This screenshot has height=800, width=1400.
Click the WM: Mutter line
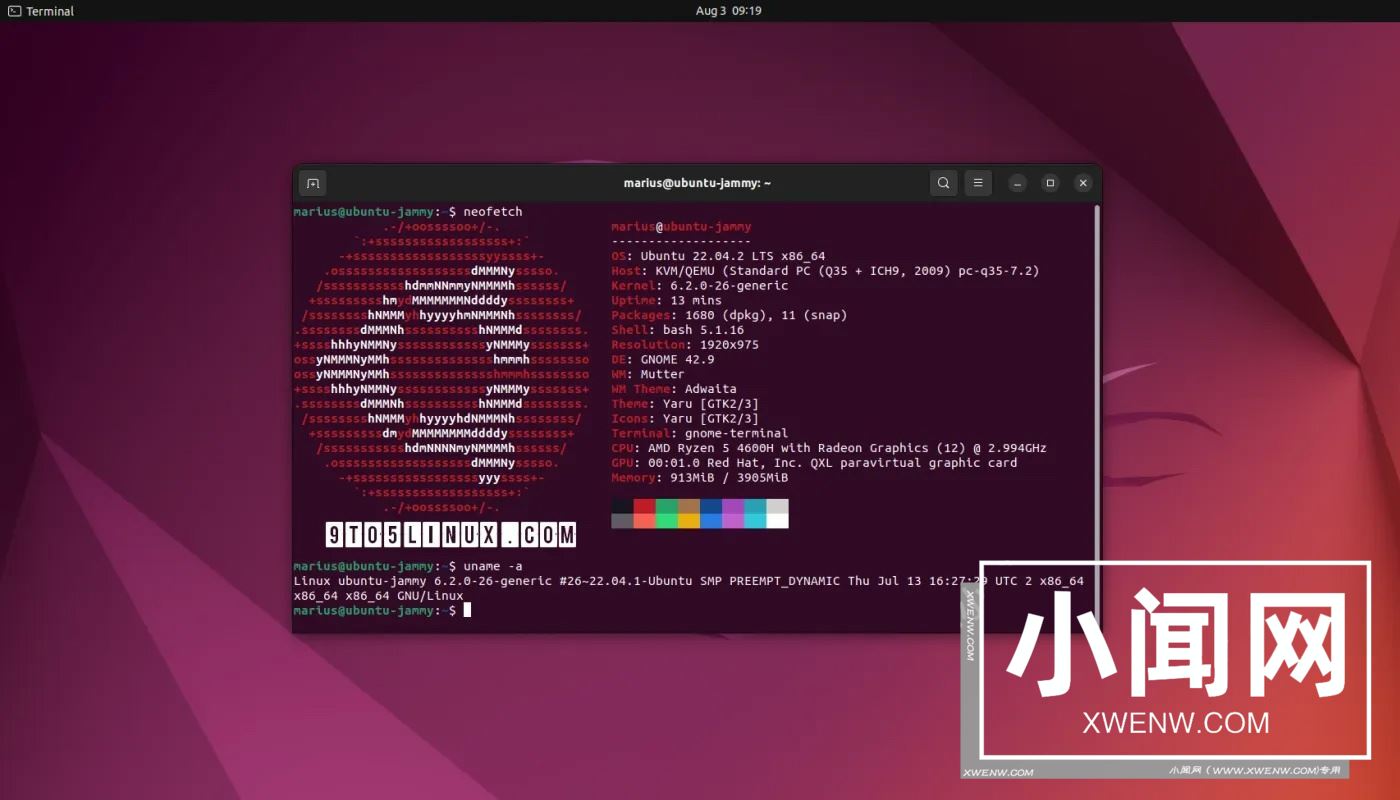(x=648, y=374)
